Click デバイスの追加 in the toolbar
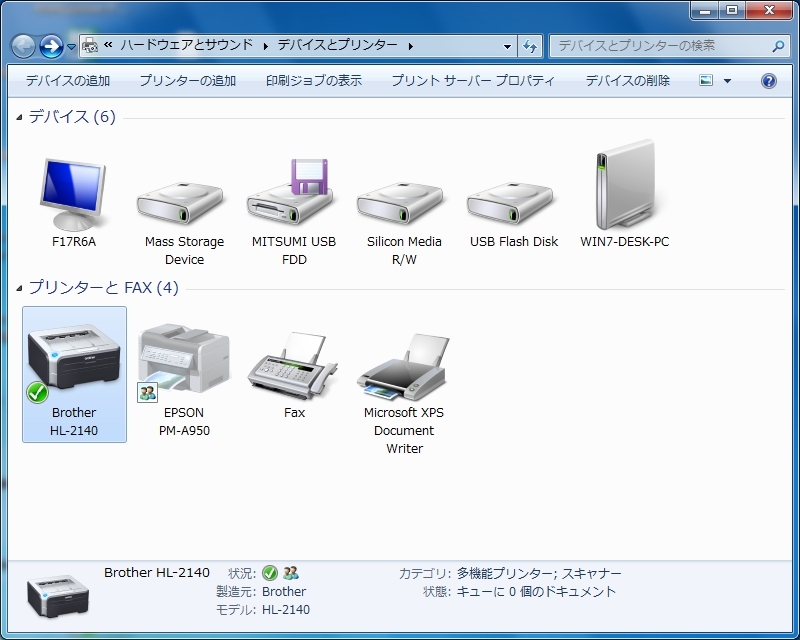 pos(68,81)
